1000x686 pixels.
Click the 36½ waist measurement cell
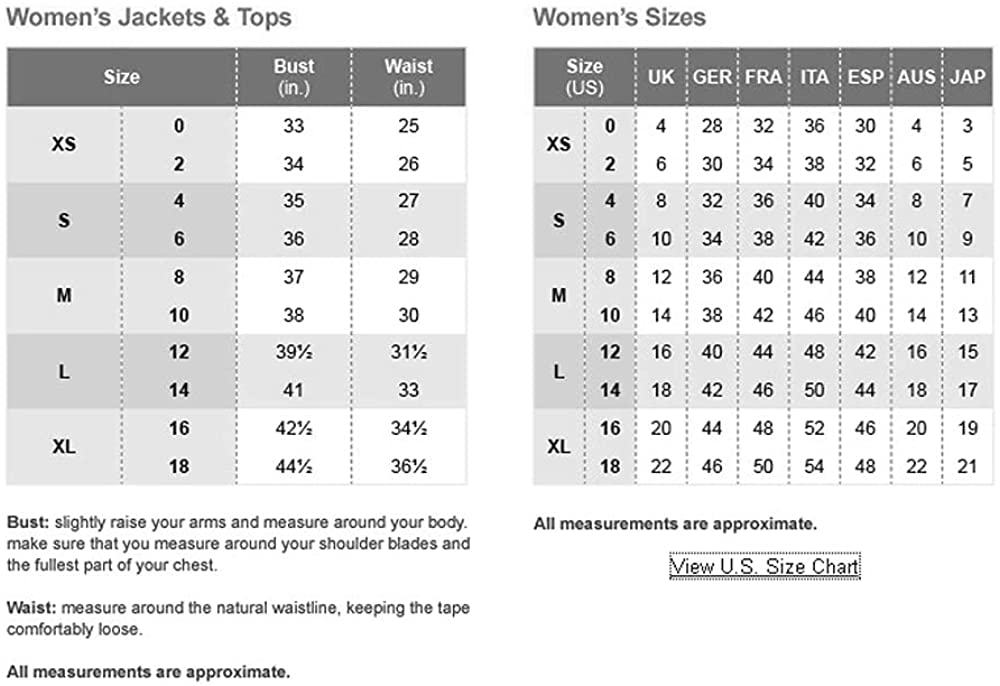(408, 466)
